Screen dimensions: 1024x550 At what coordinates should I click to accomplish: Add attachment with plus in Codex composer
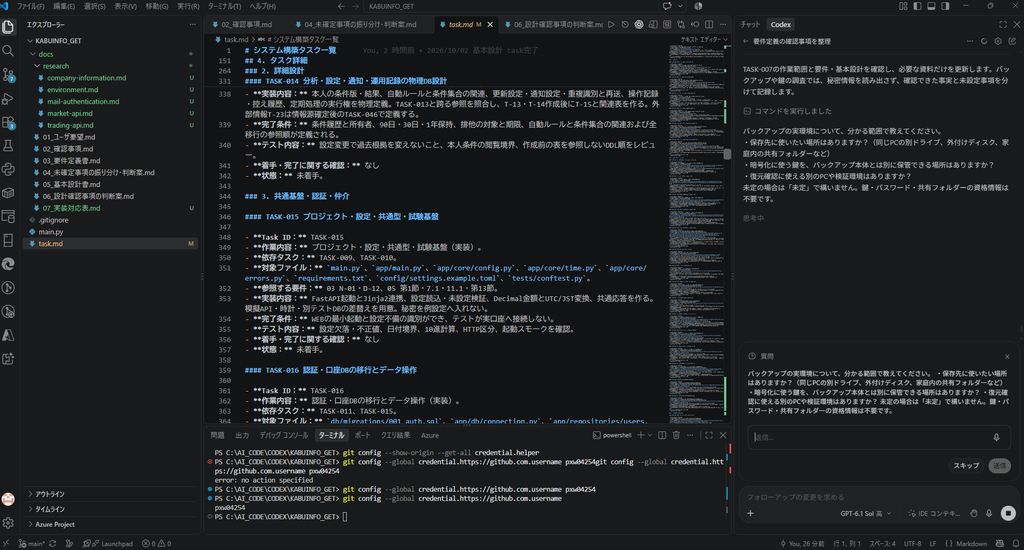[750, 513]
